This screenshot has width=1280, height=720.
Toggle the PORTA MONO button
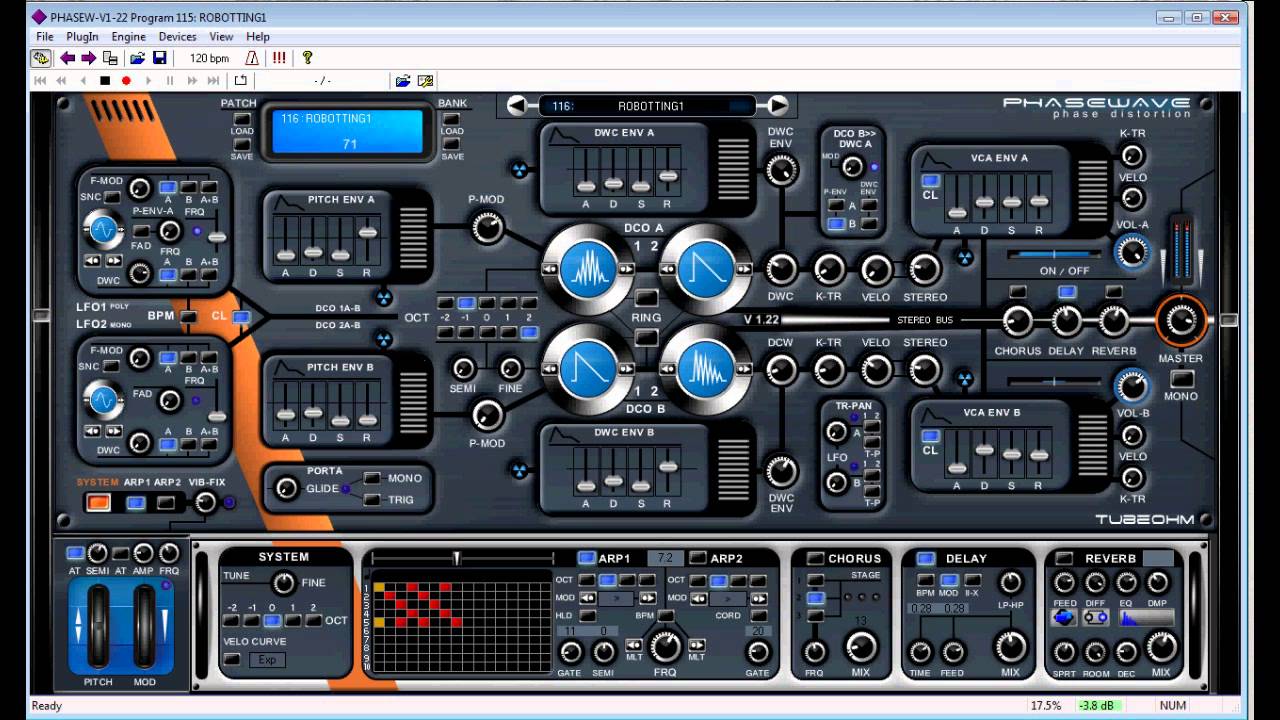(372, 478)
